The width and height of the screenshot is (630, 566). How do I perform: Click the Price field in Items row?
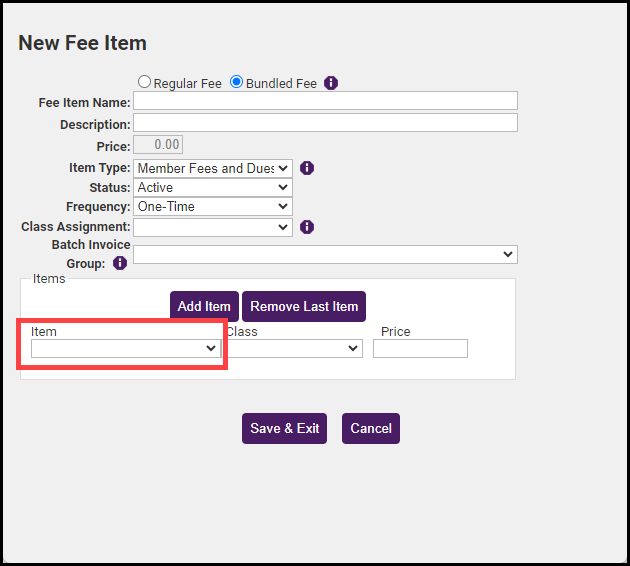coord(420,348)
